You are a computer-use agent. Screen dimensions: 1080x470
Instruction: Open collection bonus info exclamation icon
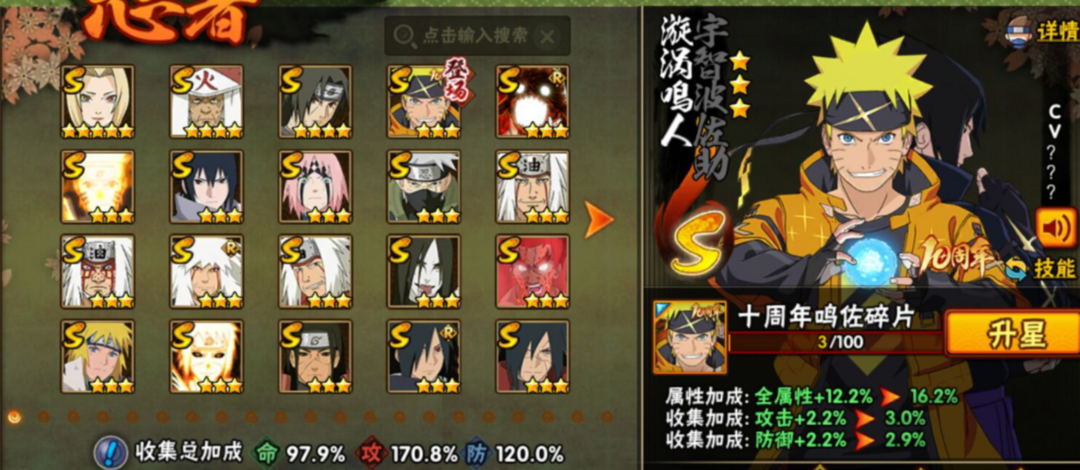(x=111, y=453)
